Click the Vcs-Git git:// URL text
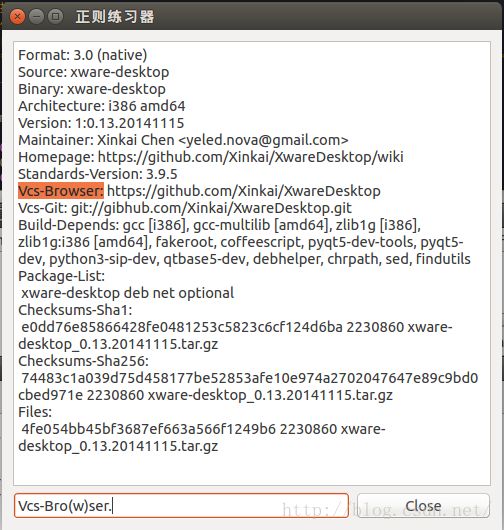Screen dimensions: 504x530 (211, 208)
